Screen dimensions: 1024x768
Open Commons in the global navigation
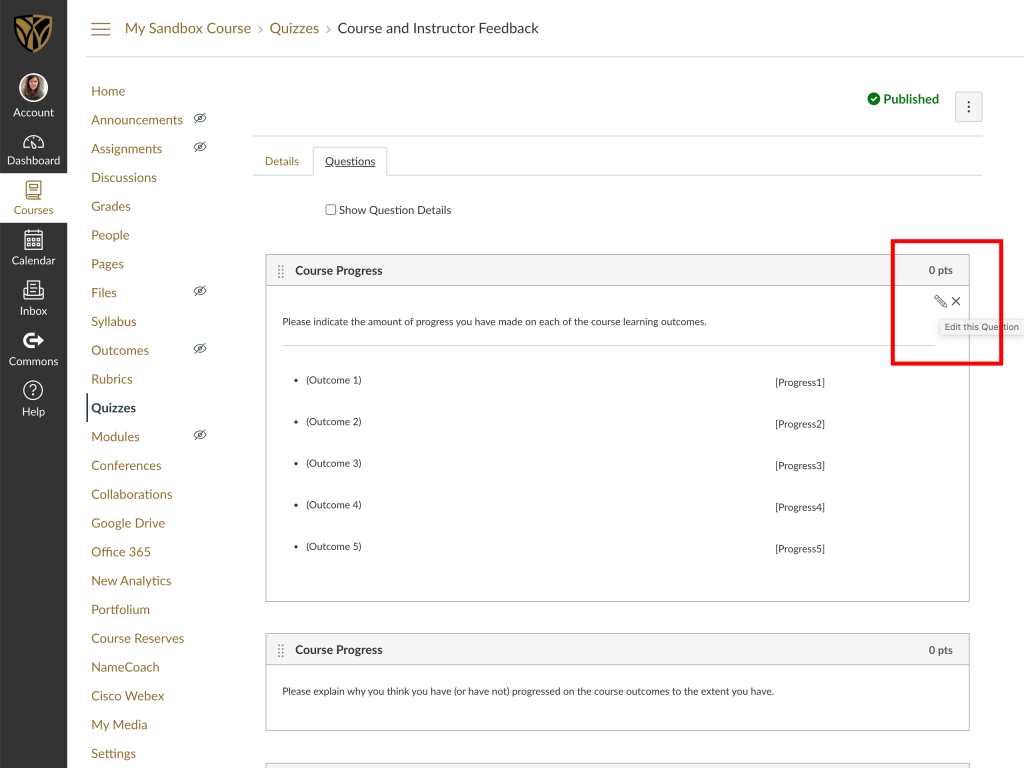[x=33, y=348]
